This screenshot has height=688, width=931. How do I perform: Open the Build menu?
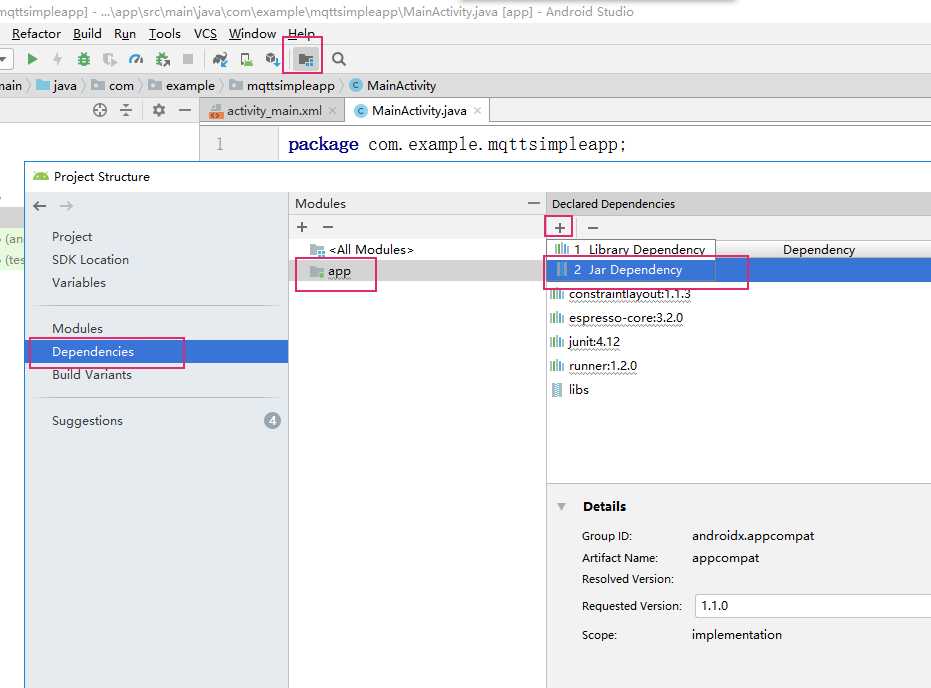[x=87, y=34]
